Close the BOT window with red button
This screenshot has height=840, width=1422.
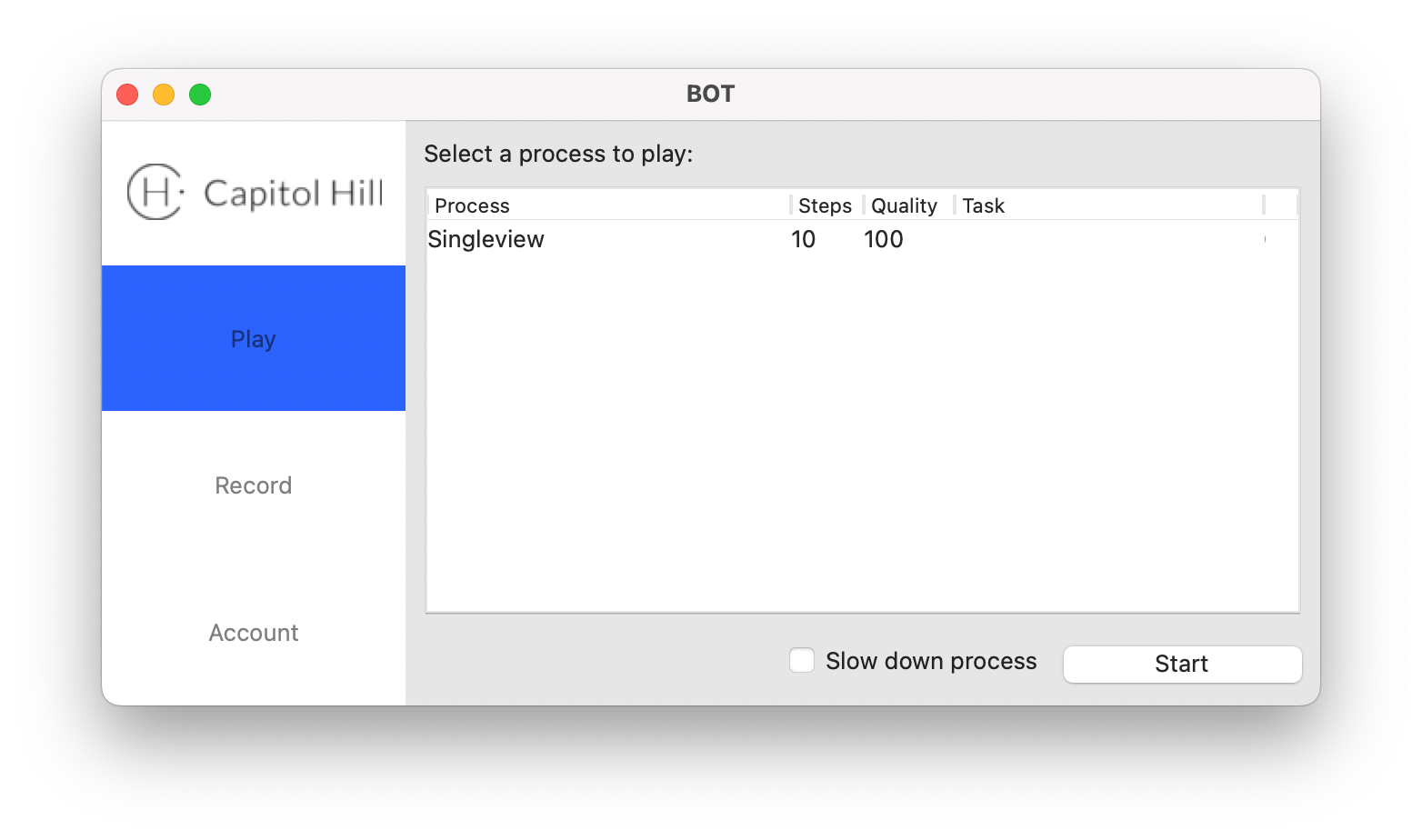[127, 95]
